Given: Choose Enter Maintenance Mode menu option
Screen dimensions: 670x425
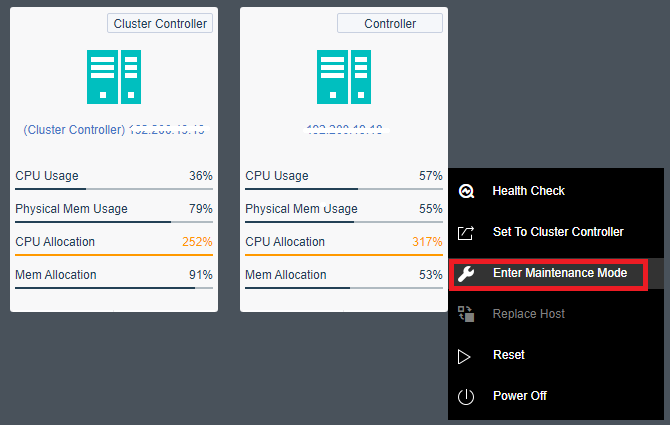Looking at the screenshot, I should pyautogui.click(x=559, y=273).
